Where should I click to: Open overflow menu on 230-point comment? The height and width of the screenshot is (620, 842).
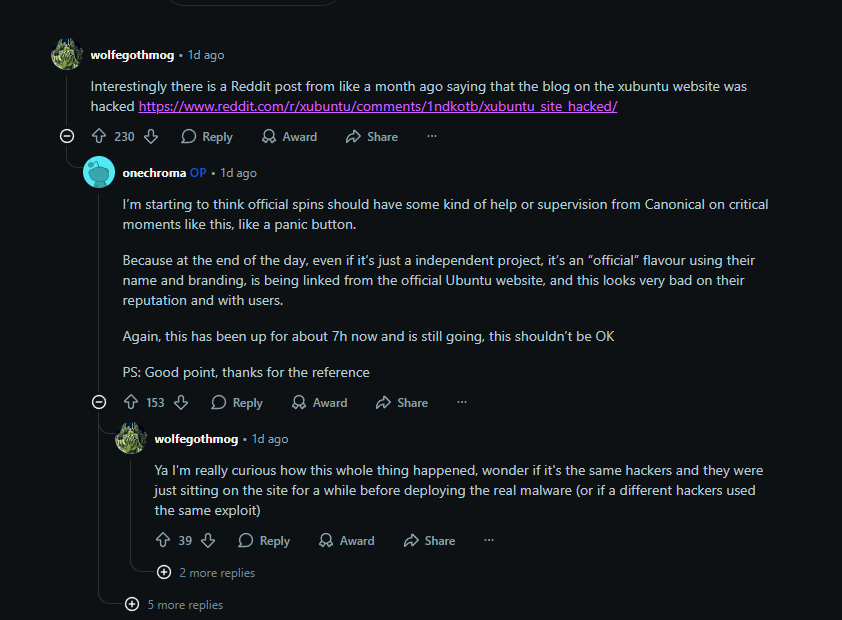[x=432, y=137]
